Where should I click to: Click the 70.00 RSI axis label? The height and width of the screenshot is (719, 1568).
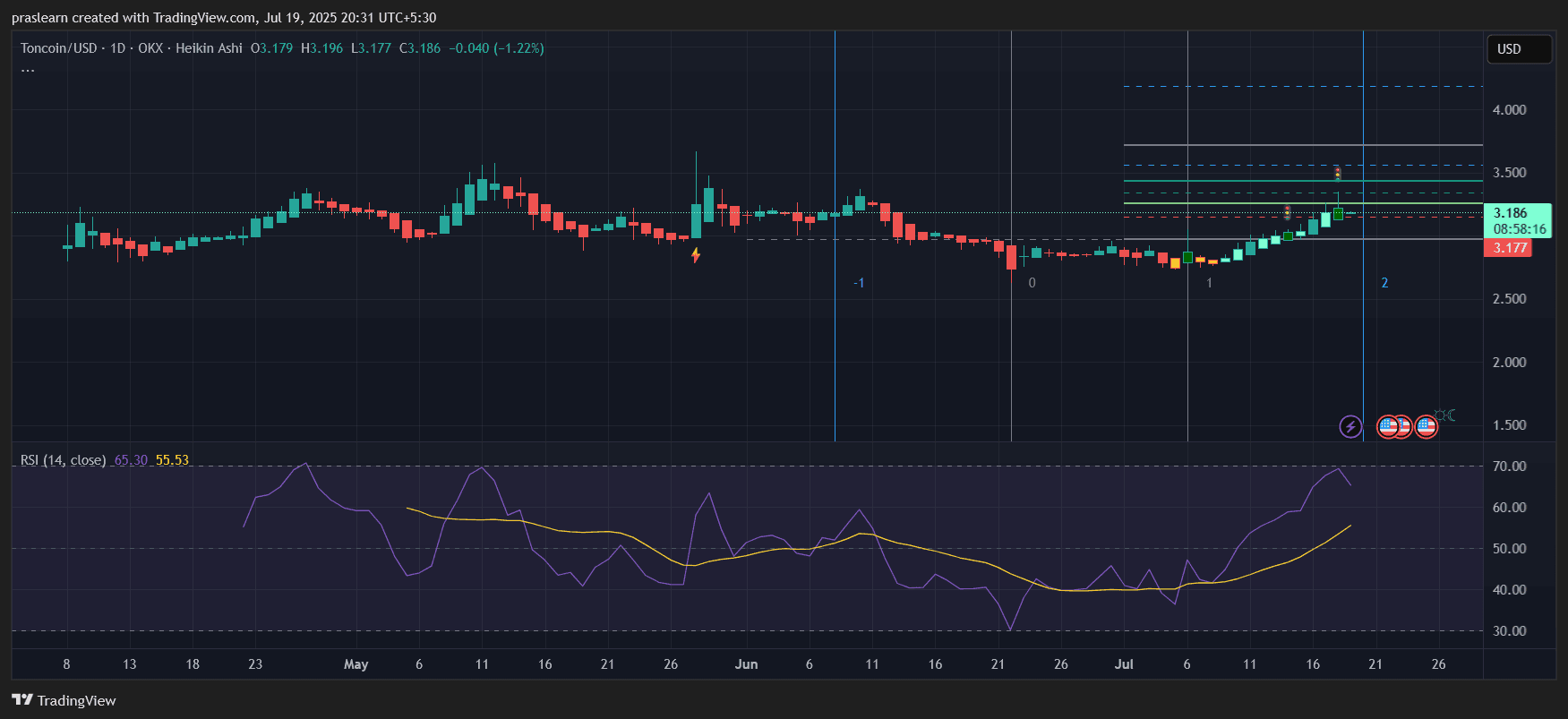tap(1509, 466)
